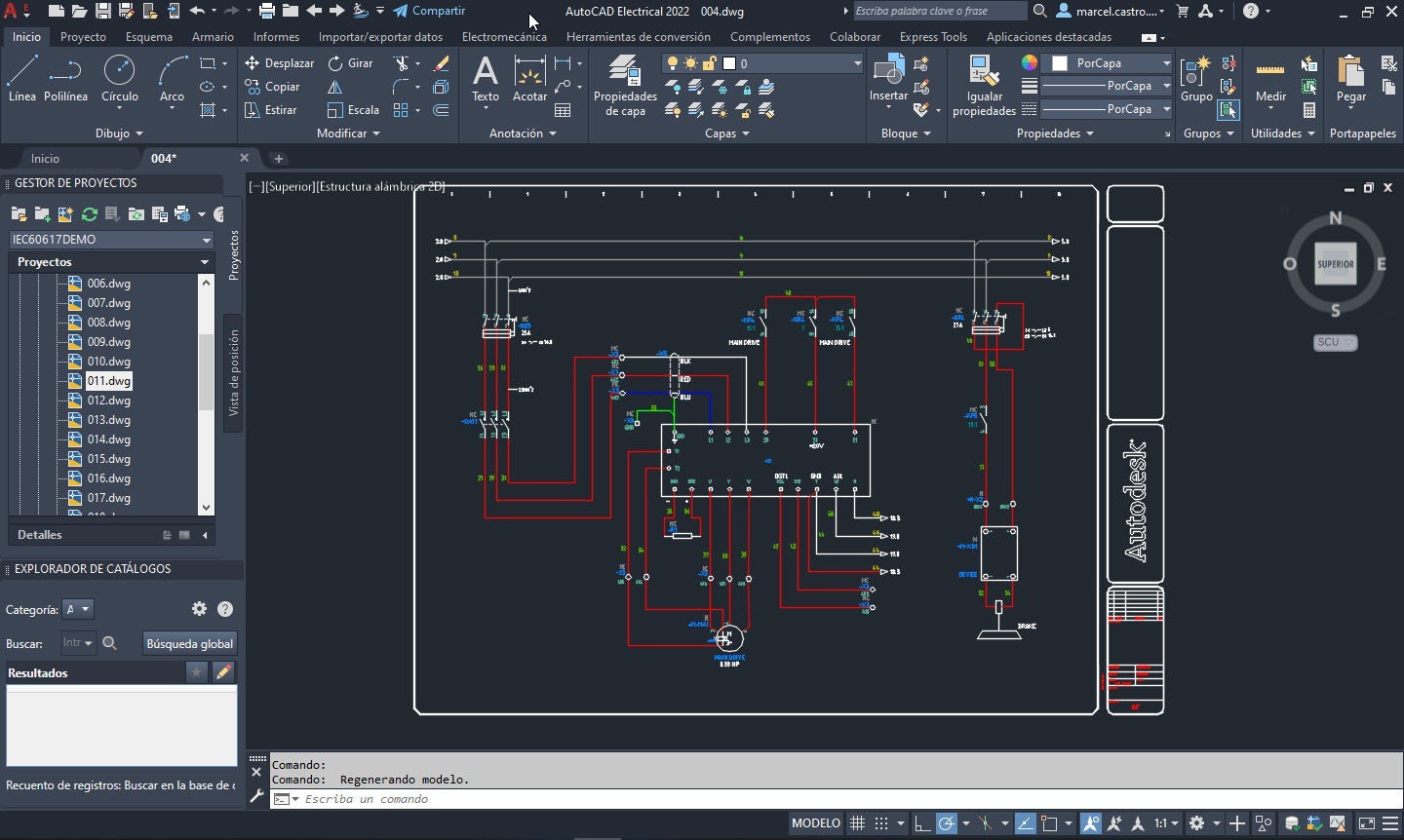This screenshot has width=1404, height=840.
Task: Switch to the Inicio drawing tab
Action: coord(45,158)
